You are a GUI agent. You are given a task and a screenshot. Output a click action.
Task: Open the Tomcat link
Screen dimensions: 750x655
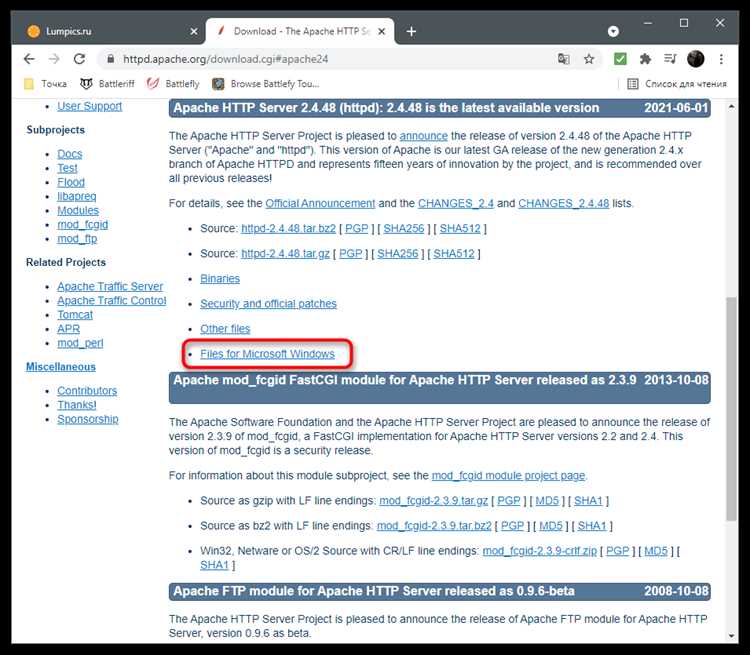pos(75,315)
